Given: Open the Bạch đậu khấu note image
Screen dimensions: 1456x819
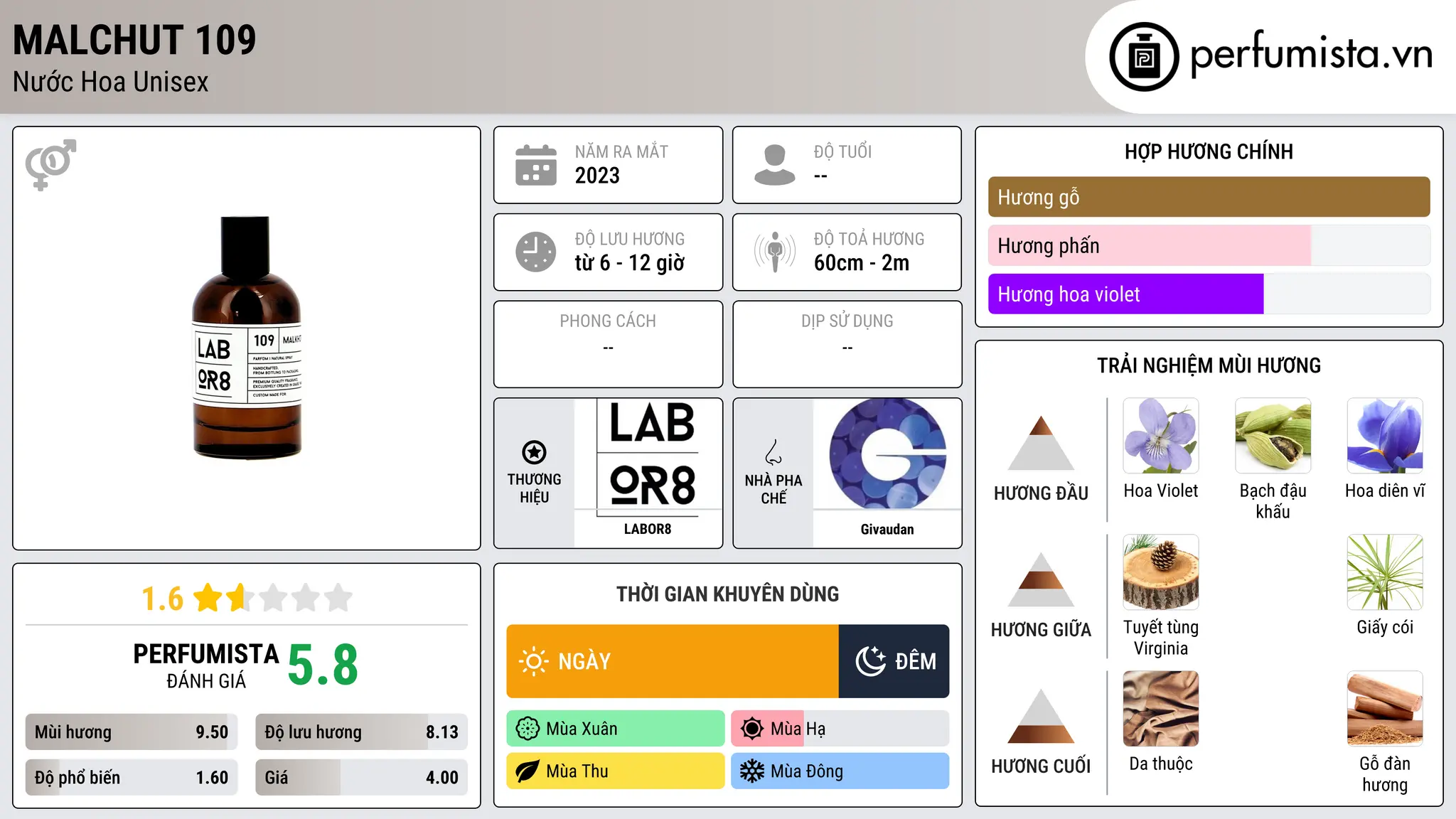Looking at the screenshot, I should 1273,436.
